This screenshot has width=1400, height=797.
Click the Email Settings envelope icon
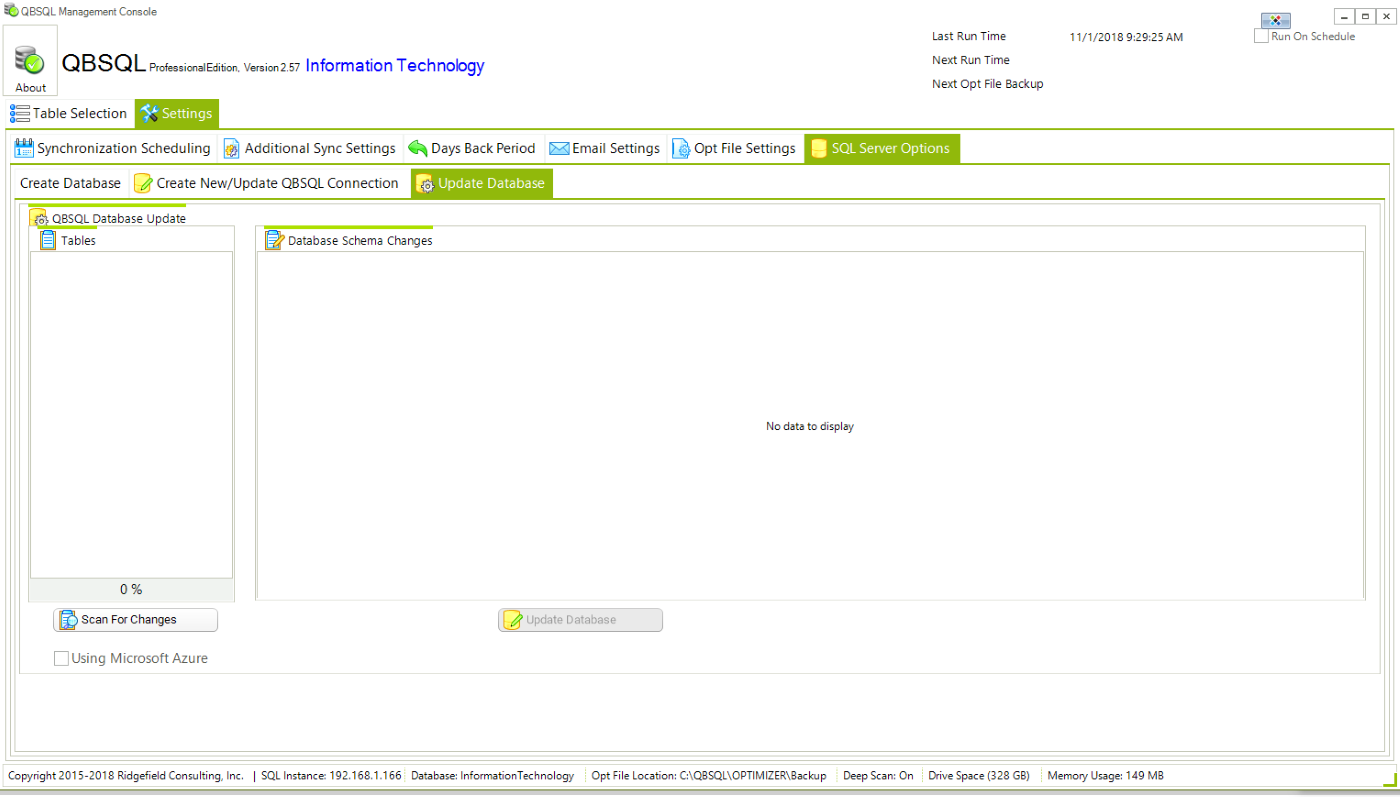coord(559,149)
